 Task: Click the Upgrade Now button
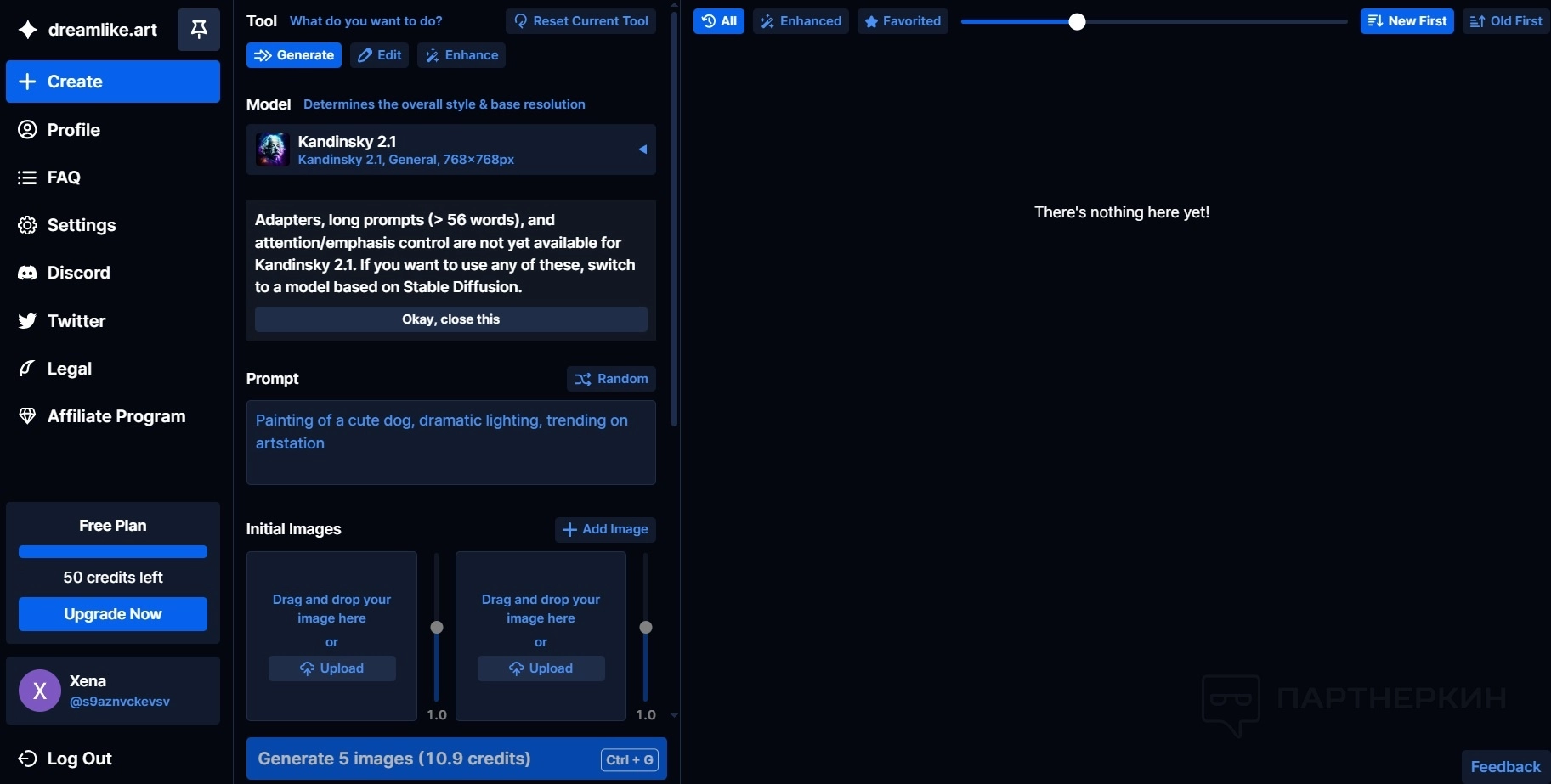tap(113, 614)
